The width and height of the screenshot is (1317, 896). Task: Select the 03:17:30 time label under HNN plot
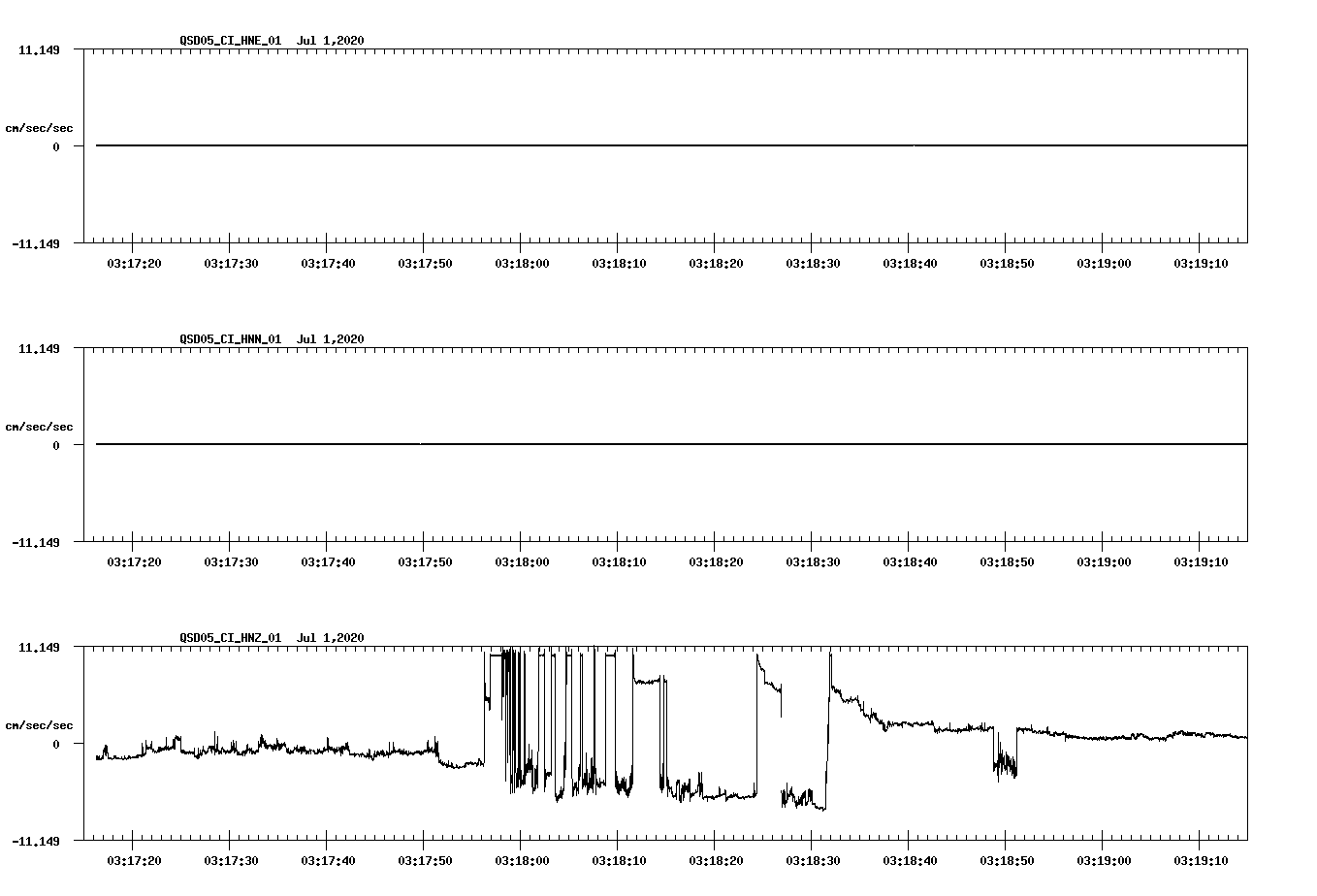231,562
